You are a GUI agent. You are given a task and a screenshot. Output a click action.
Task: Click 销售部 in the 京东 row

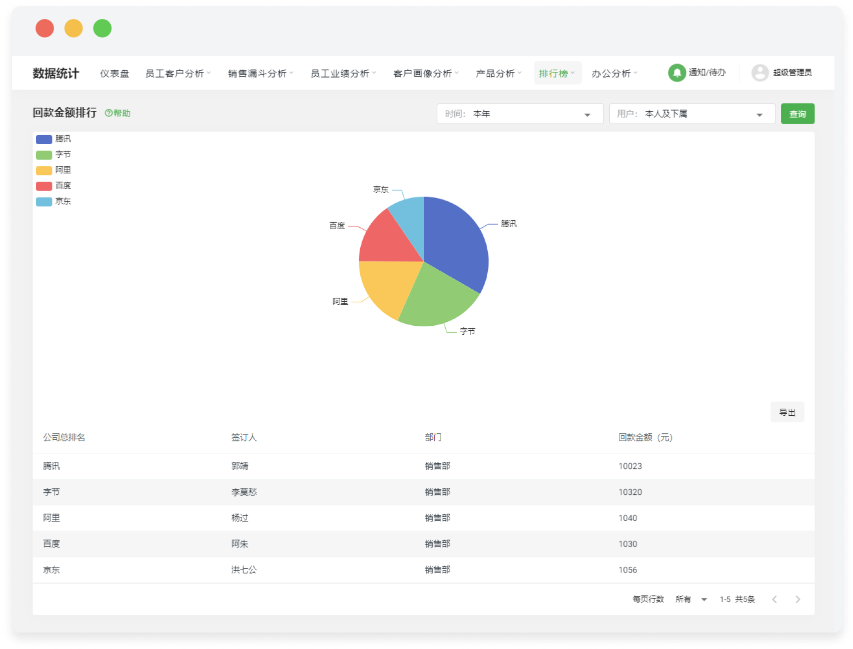[x=437, y=570]
